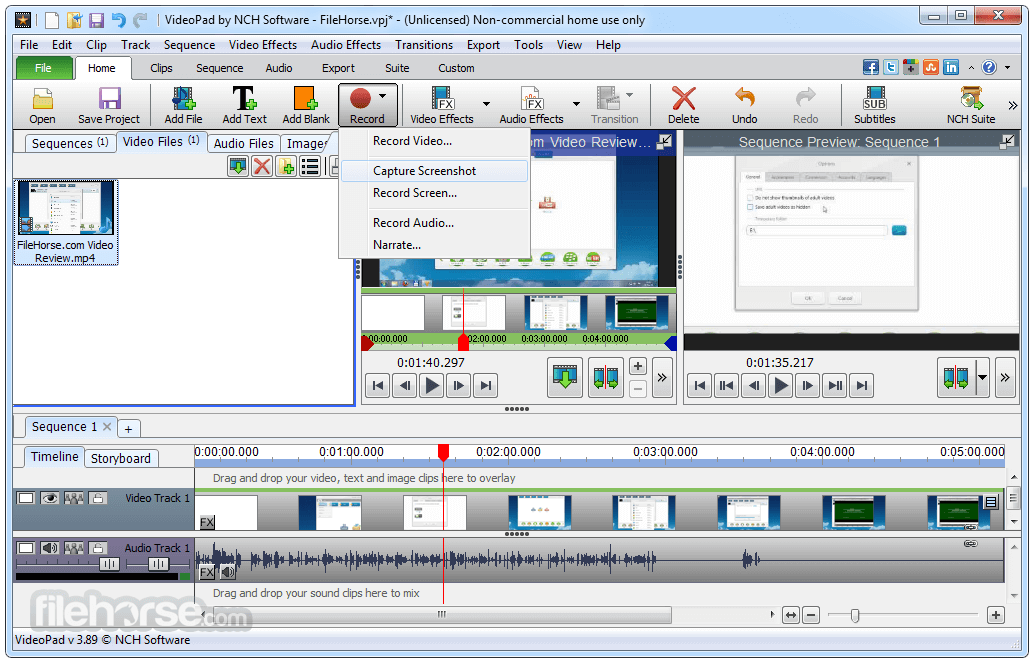The width and height of the screenshot is (1033, 662).
Task: Expand the Record button dropdown arrow
Action: pos(382,97)
